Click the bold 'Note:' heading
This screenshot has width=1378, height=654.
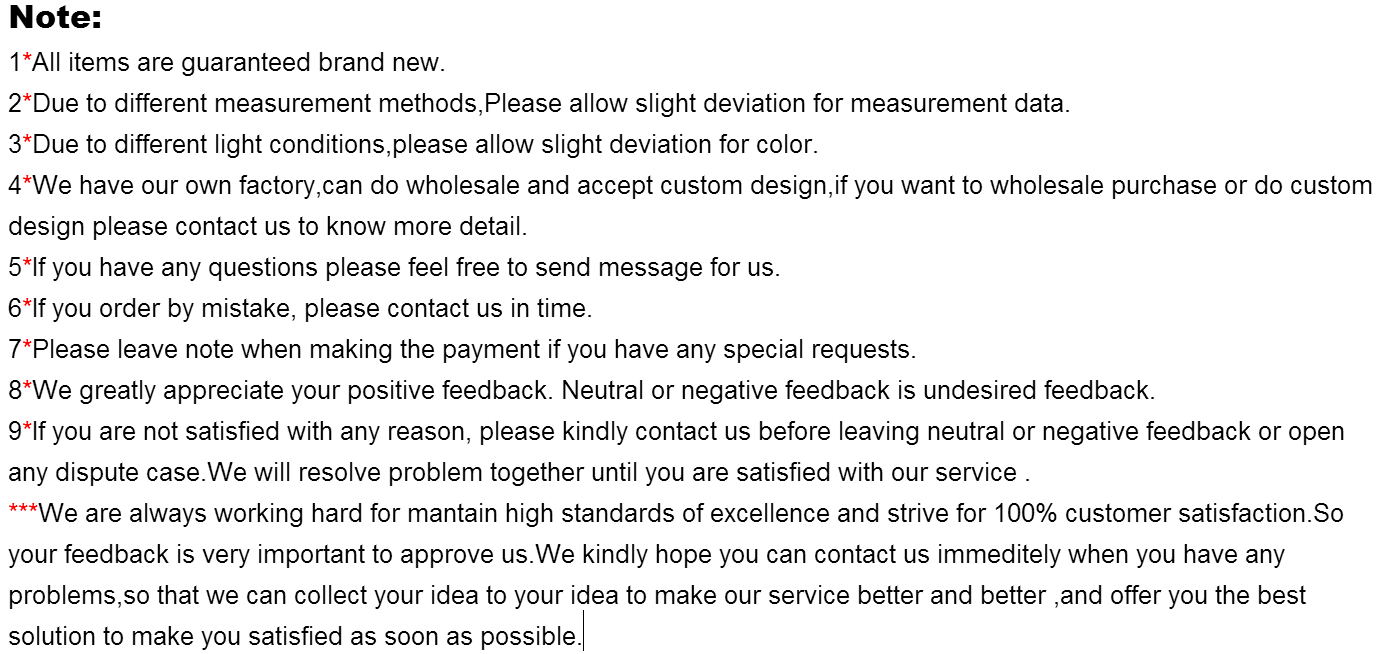pos(56,18)
